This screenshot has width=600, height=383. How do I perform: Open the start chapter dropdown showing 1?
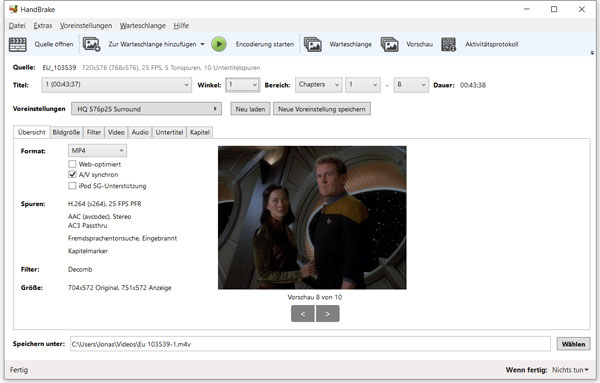point(363,85)
